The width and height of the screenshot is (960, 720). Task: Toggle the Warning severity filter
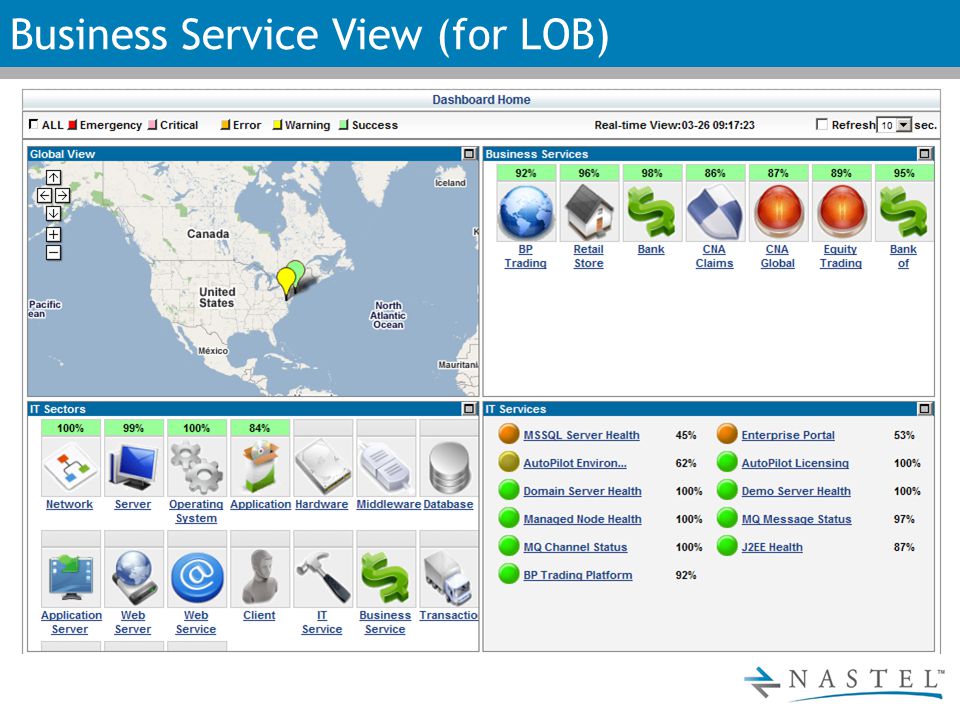coord(277,125)
